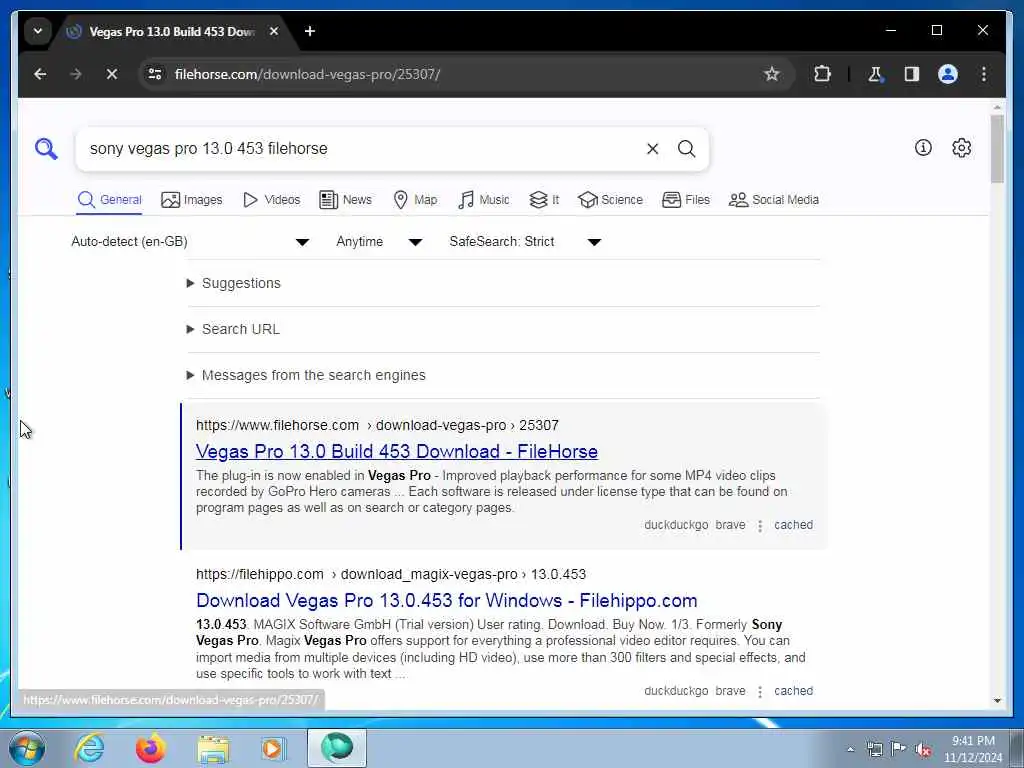Switch to the It search tab
1024x768 pixels.
tap(544, 200)
